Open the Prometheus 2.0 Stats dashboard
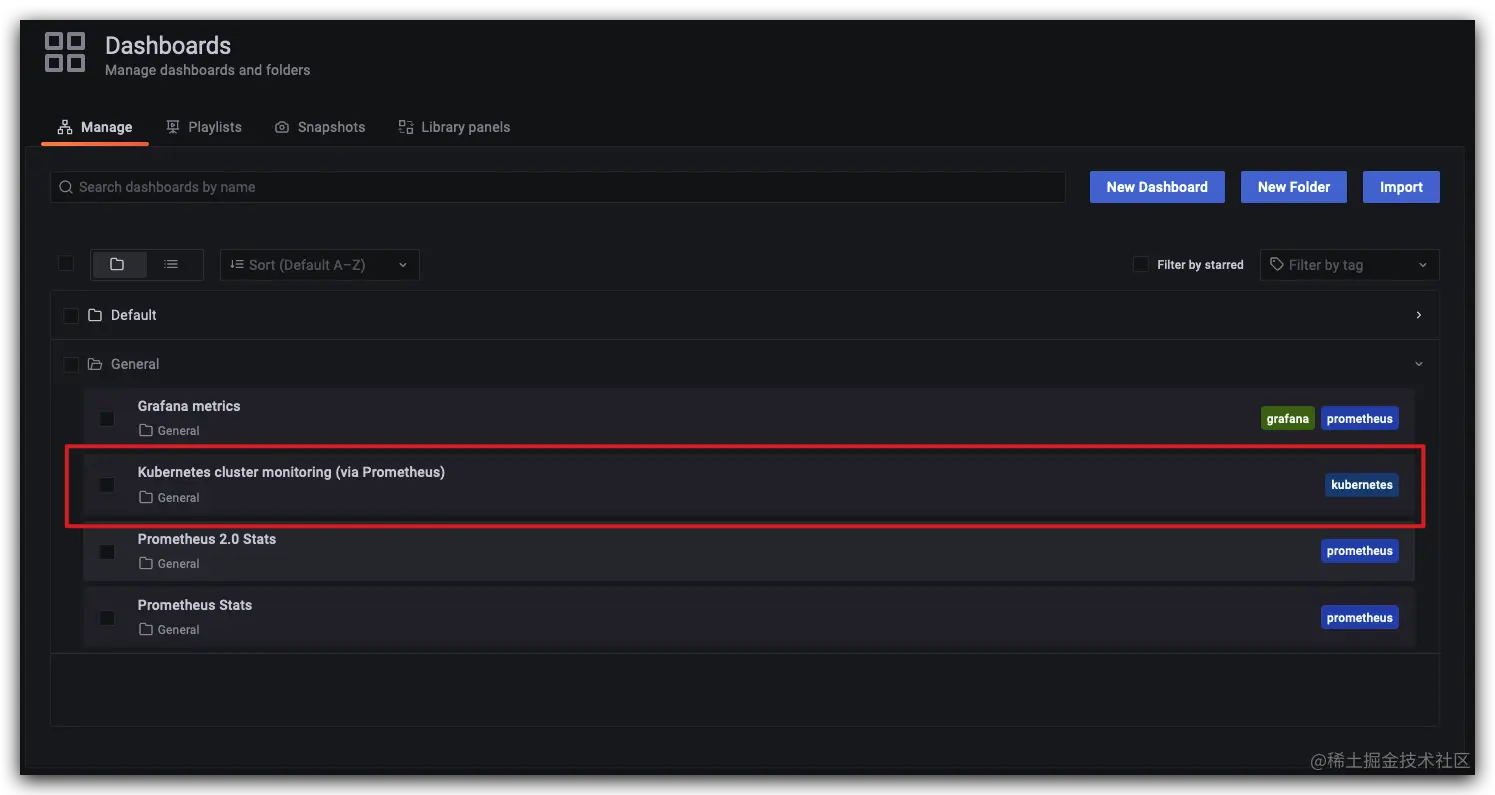The width and height of the screenshot is (1495, 795). (x=207, y=539)
